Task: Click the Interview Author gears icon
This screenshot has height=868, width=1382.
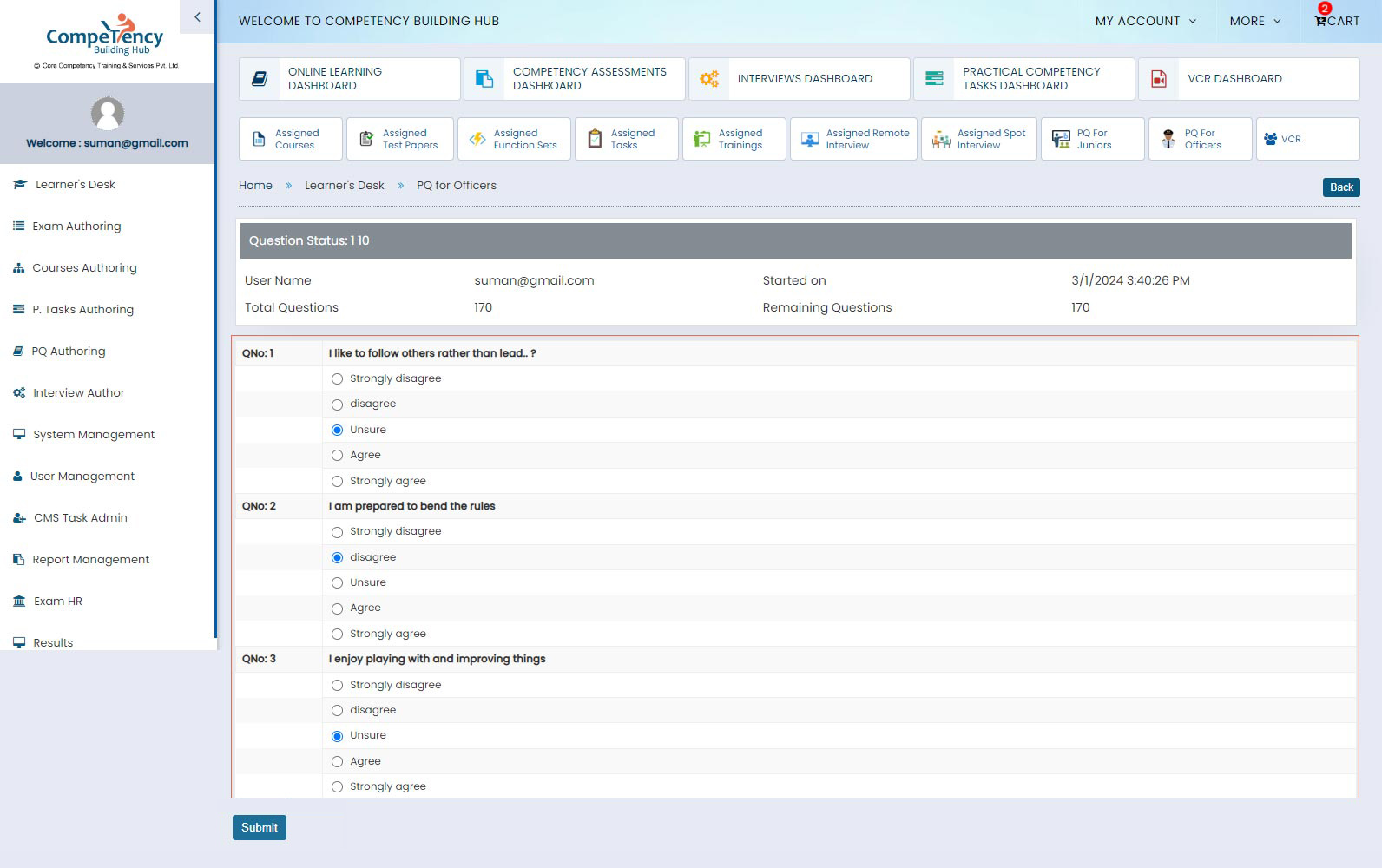Action: tap(19, 393)
